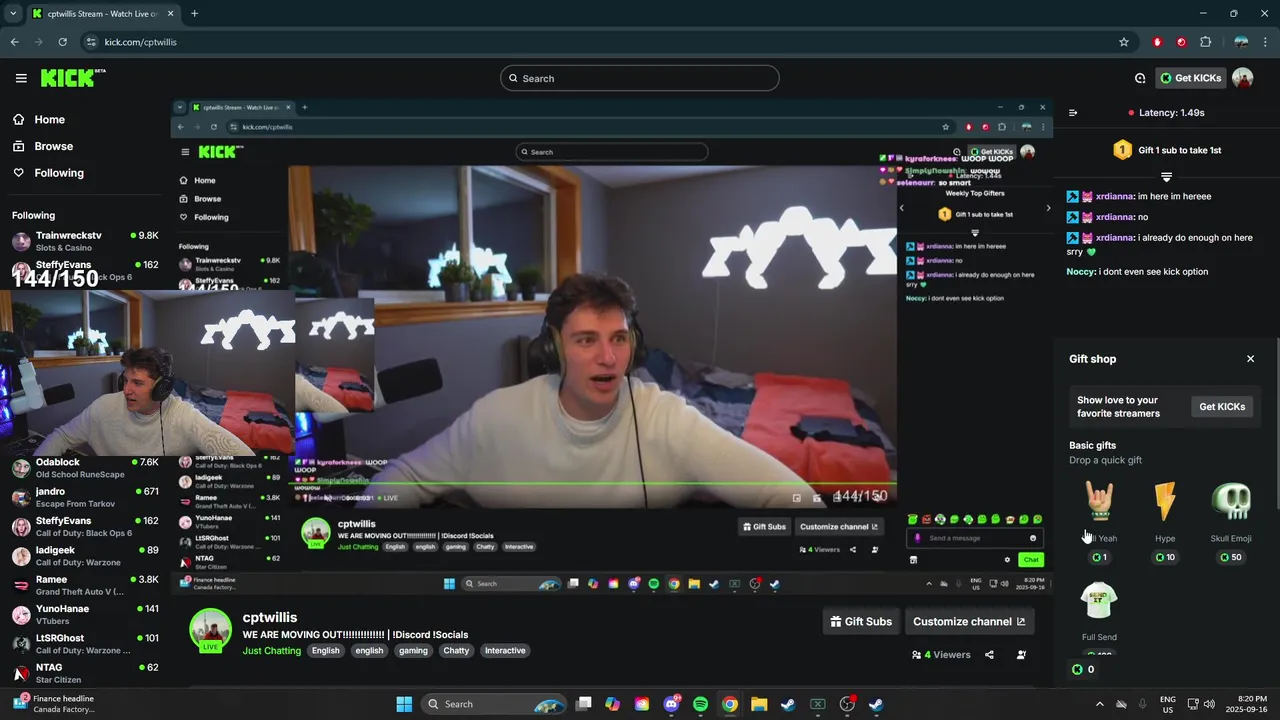Image resolution: width=1280 pixels, height=720 pixels.
Task: Click Noccy's username in chat
Action: pyautogui.click(x=1081, y=271)
